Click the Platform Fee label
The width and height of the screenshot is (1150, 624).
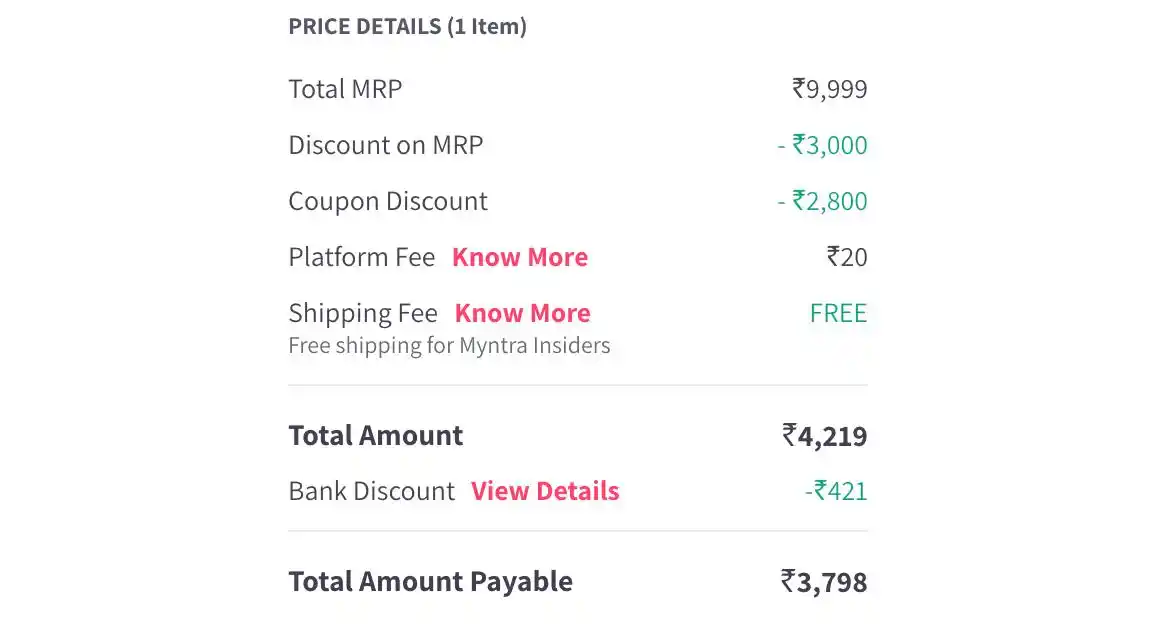(x=362, y=257)
